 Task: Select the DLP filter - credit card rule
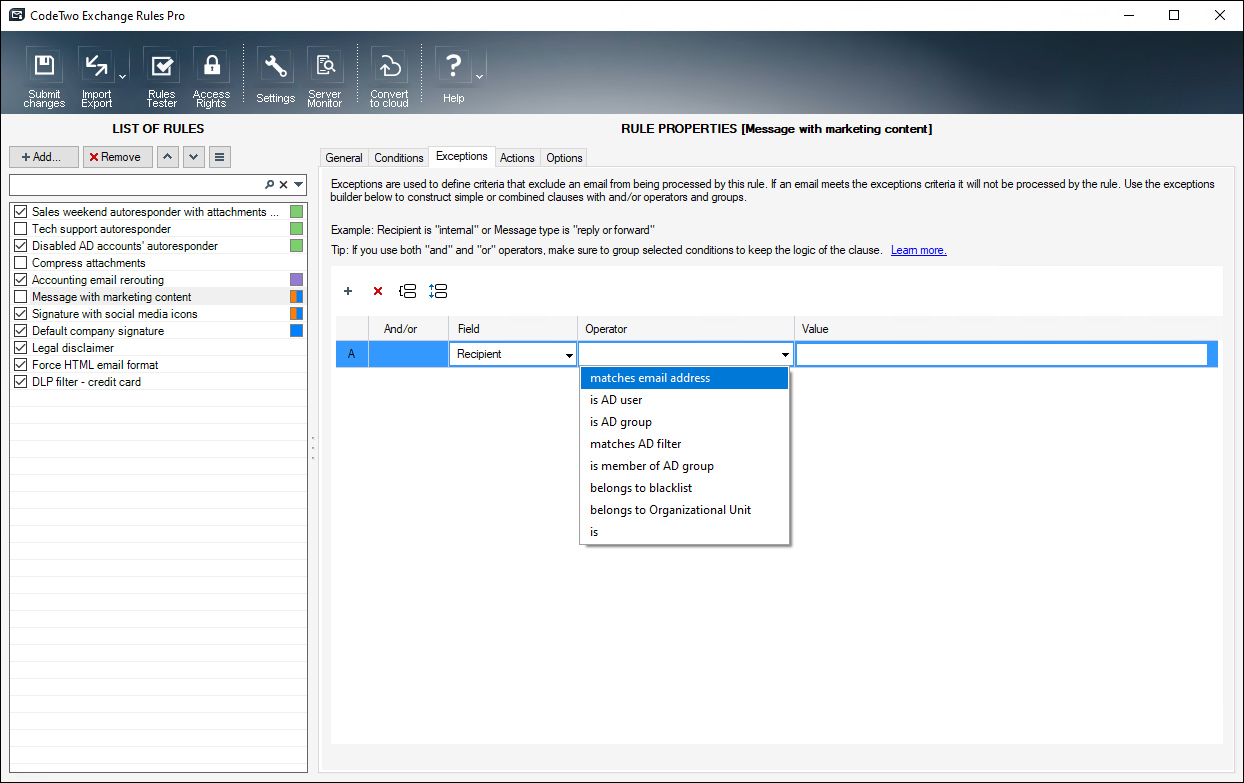tap(86, 382)
